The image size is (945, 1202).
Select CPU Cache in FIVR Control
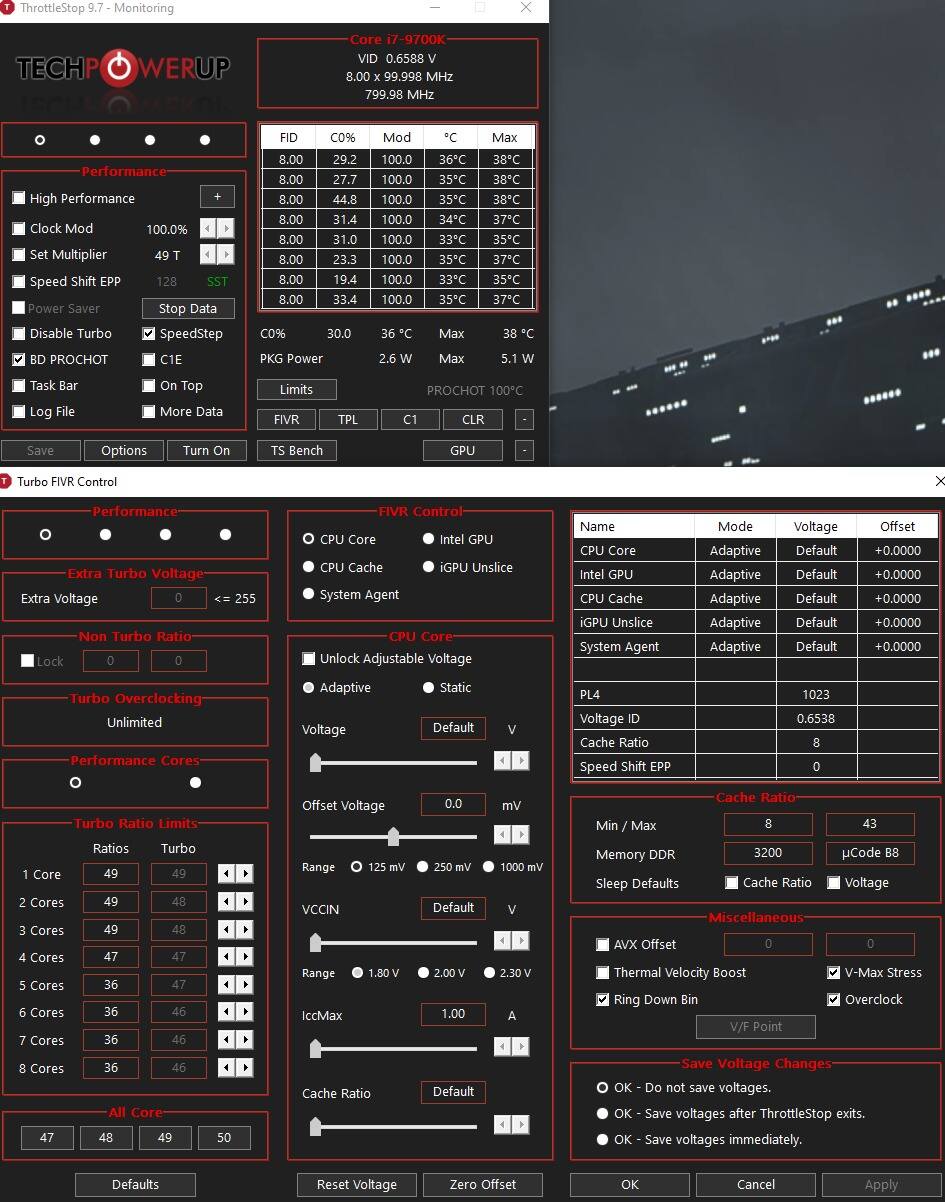[x=308, y=567]
